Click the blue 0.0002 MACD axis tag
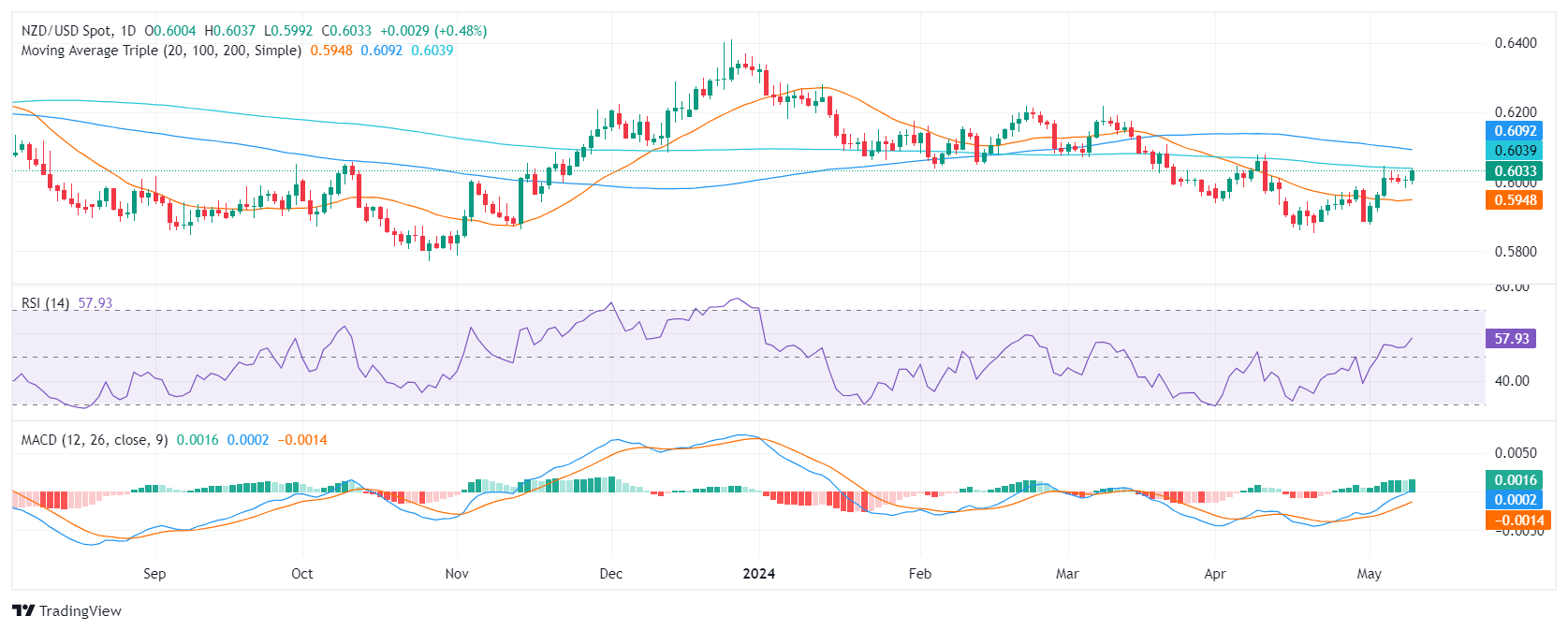This screenshot has height=631, width=1568. pos(1514,500)
